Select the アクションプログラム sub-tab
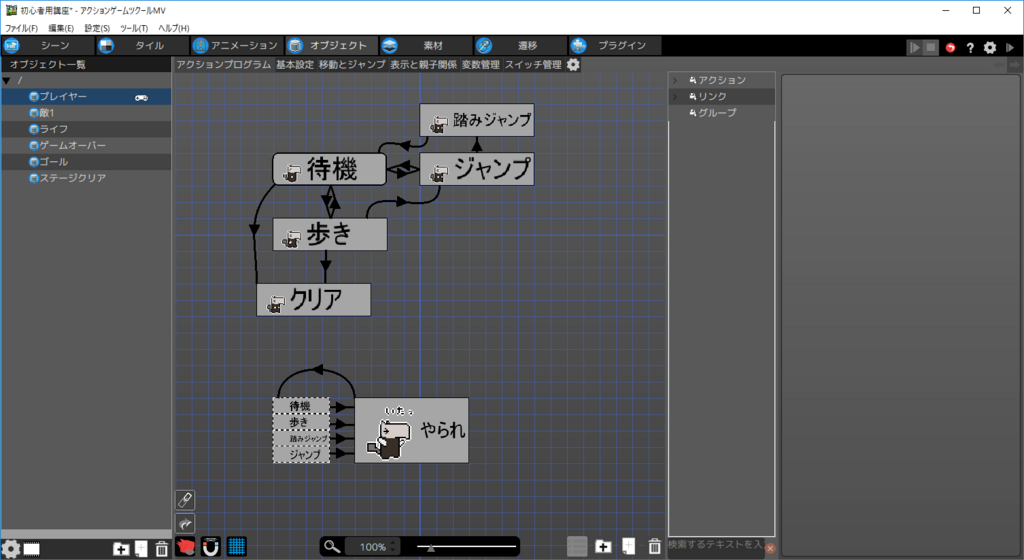Viewport: 1024px width, 560px height. [223, 65]
